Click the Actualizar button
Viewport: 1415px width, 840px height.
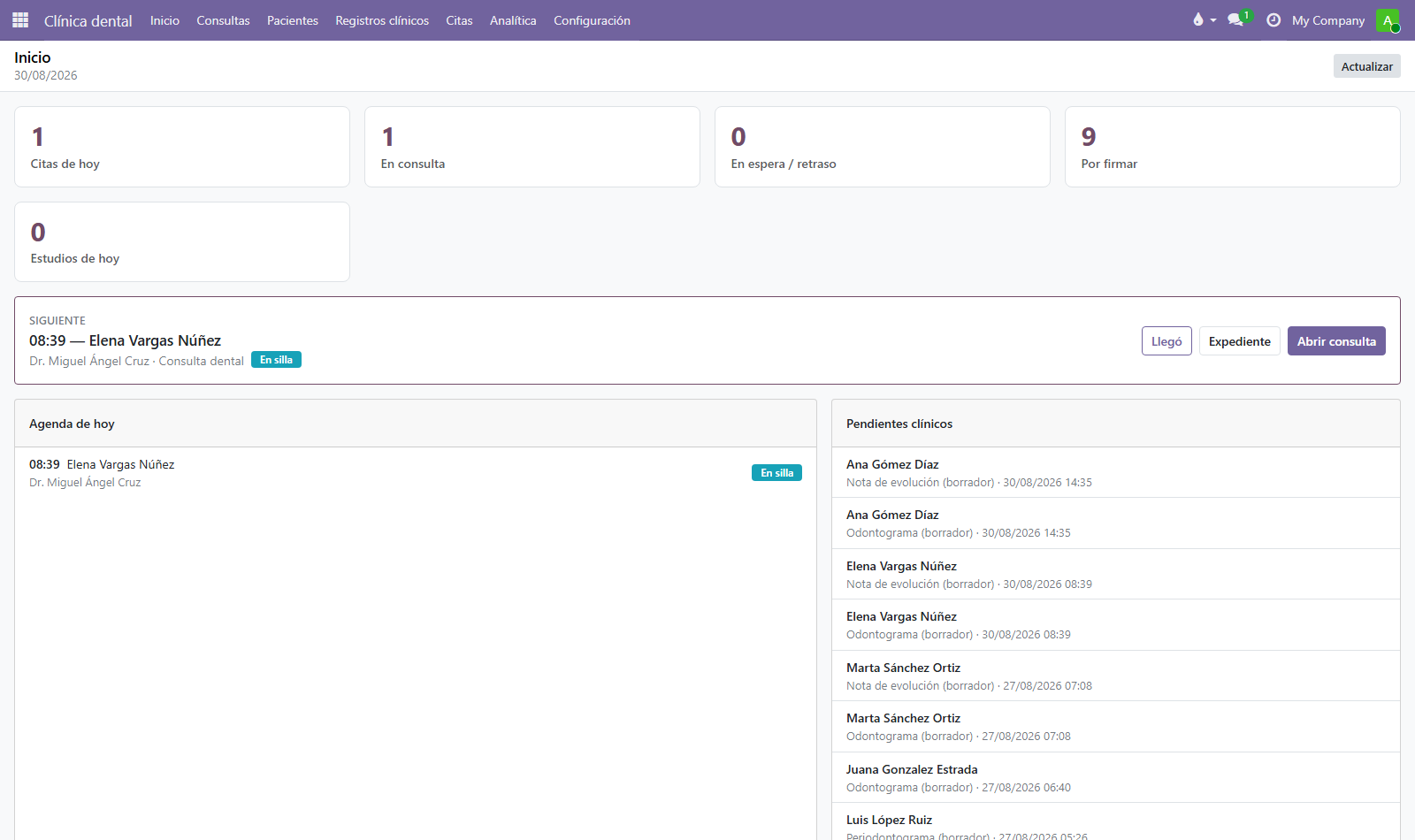[1366, 66]
